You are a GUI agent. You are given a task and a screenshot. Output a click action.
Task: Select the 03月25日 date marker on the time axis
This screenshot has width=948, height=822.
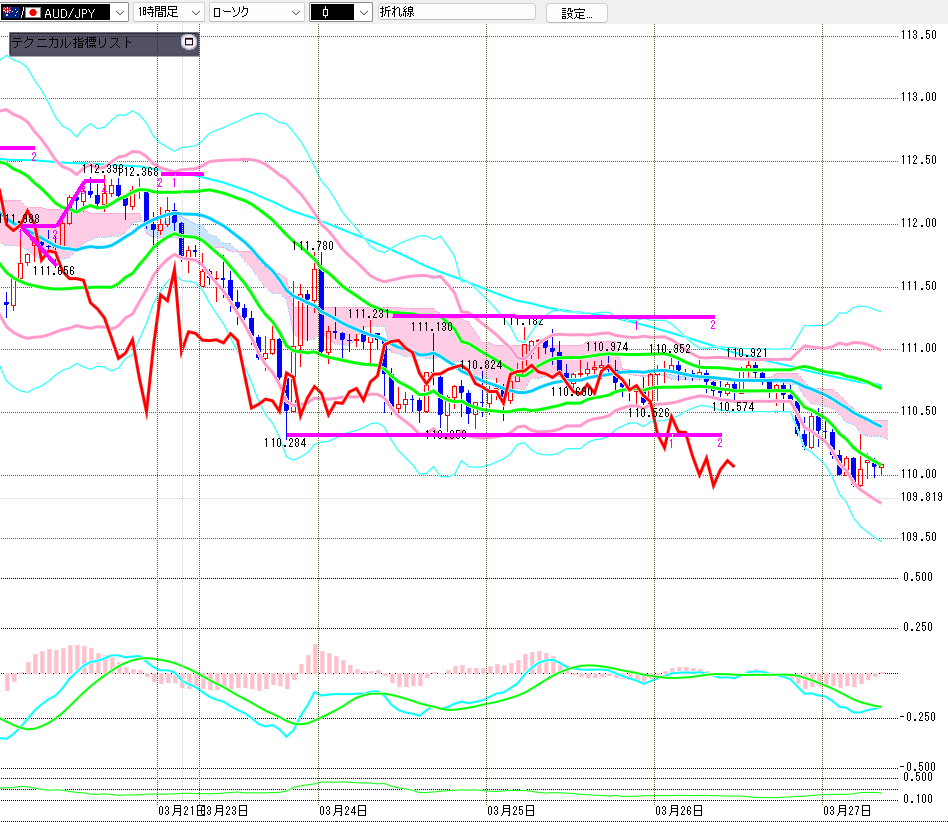click(x=510, y=810)
